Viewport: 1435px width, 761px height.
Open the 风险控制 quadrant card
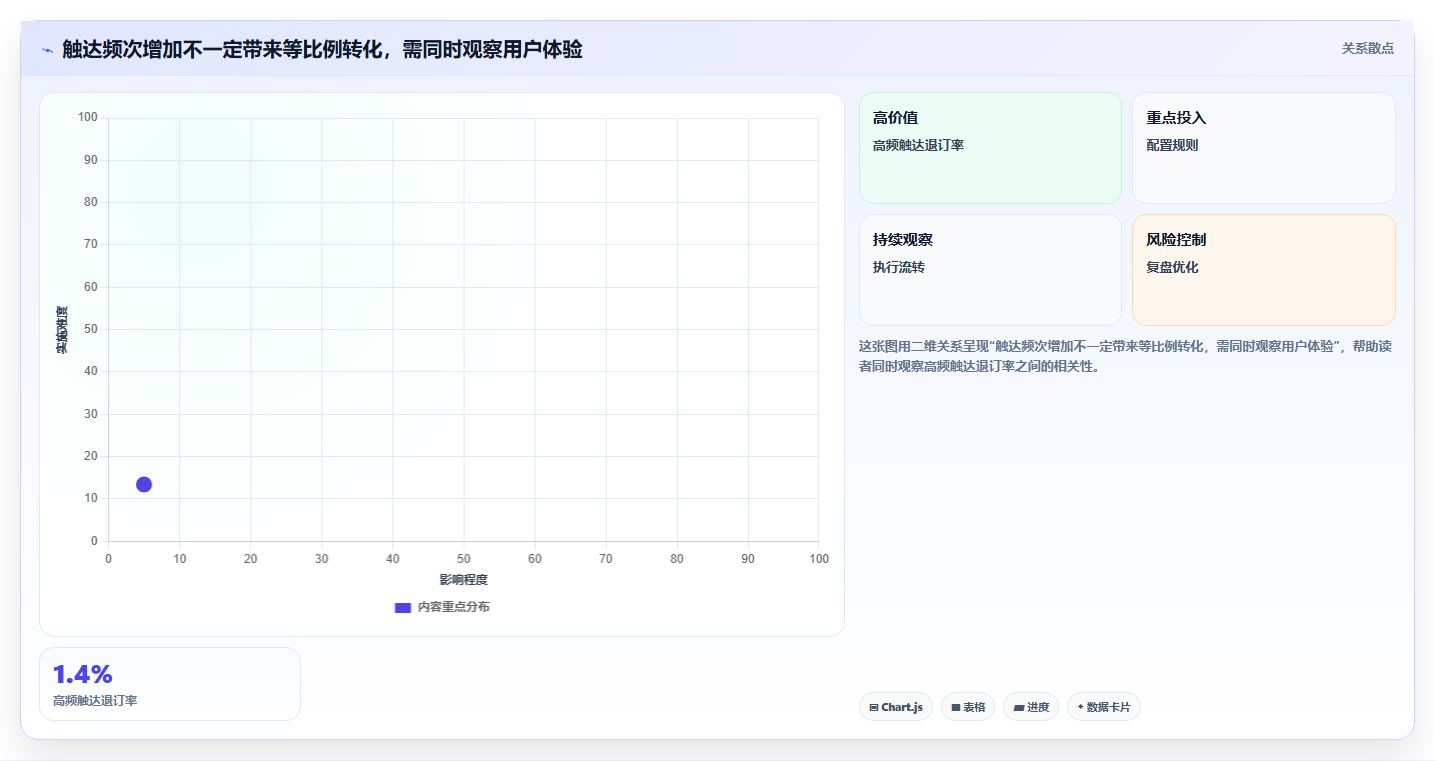coord(1263,270)
